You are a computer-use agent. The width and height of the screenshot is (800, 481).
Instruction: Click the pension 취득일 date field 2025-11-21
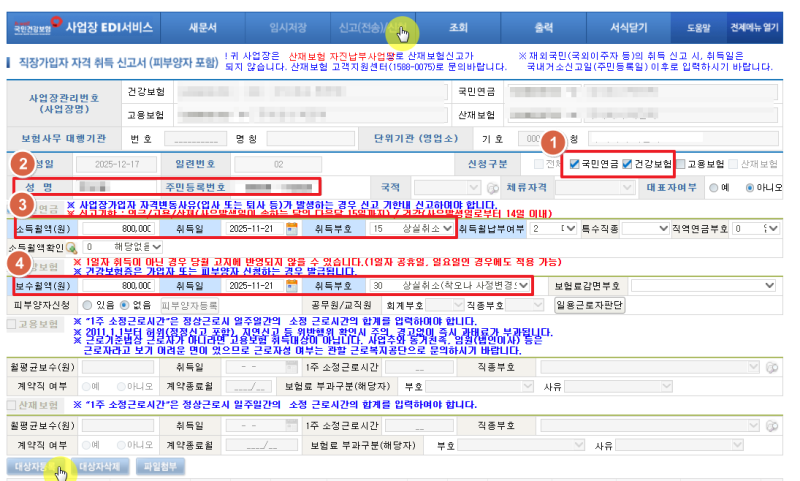254,229
